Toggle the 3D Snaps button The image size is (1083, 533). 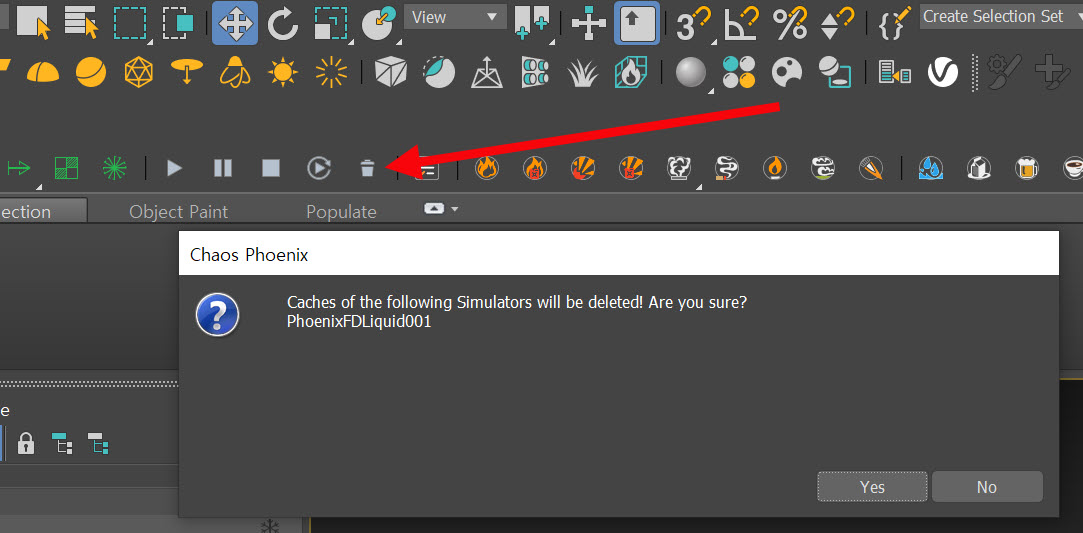(693, 23)
